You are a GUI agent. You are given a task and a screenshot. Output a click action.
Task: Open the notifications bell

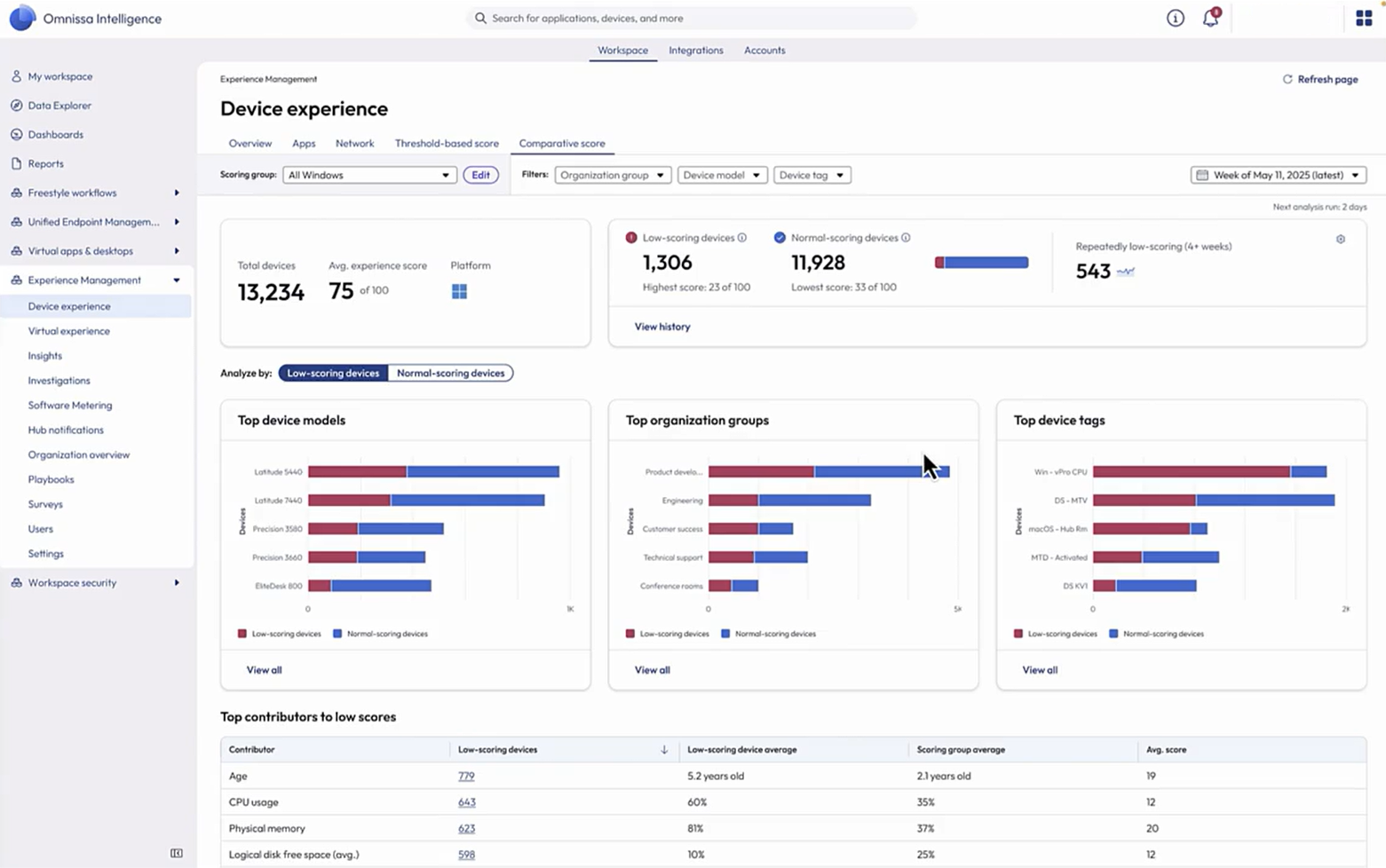[x=1210, y=18]
